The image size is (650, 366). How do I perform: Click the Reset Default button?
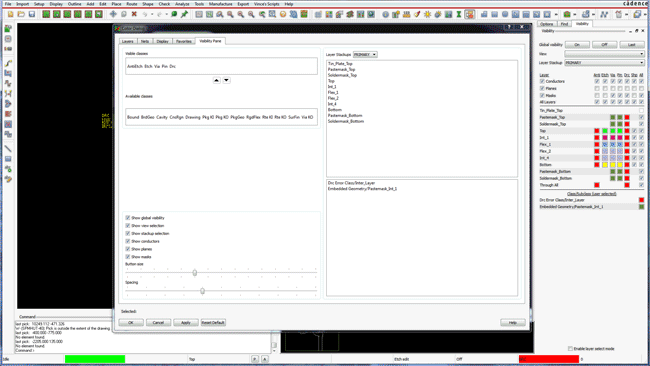click(213, 322)
